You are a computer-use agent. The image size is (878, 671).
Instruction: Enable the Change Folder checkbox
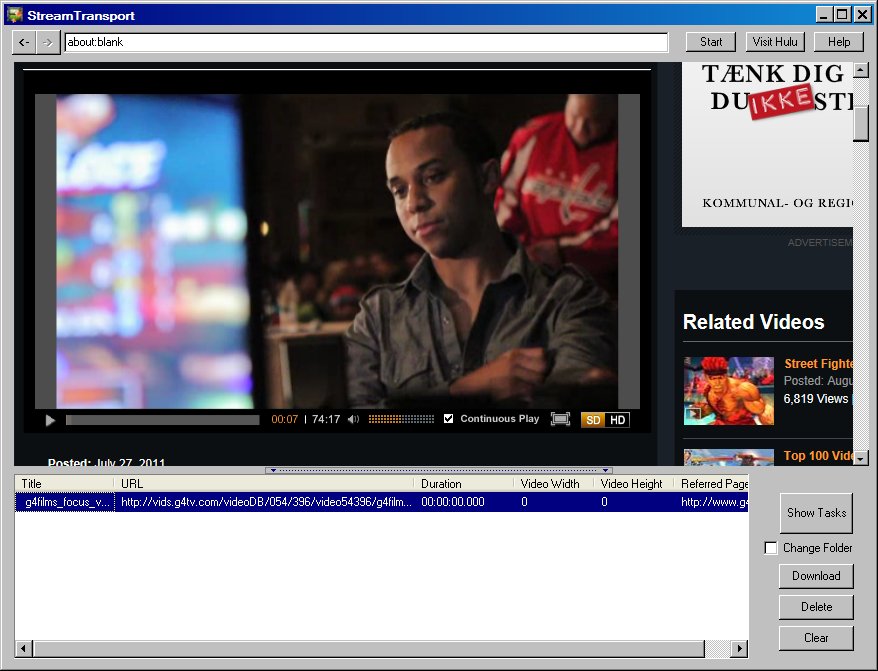[x=770, y=548]
